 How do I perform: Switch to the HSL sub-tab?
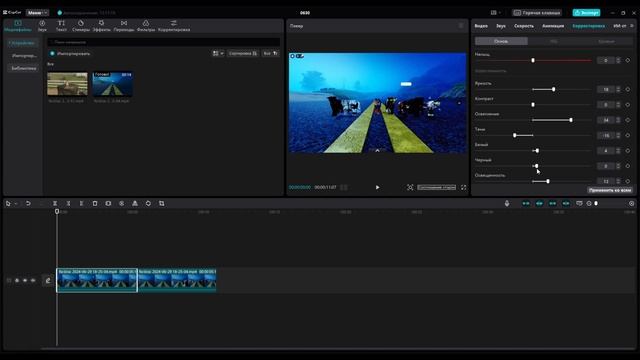553,41
